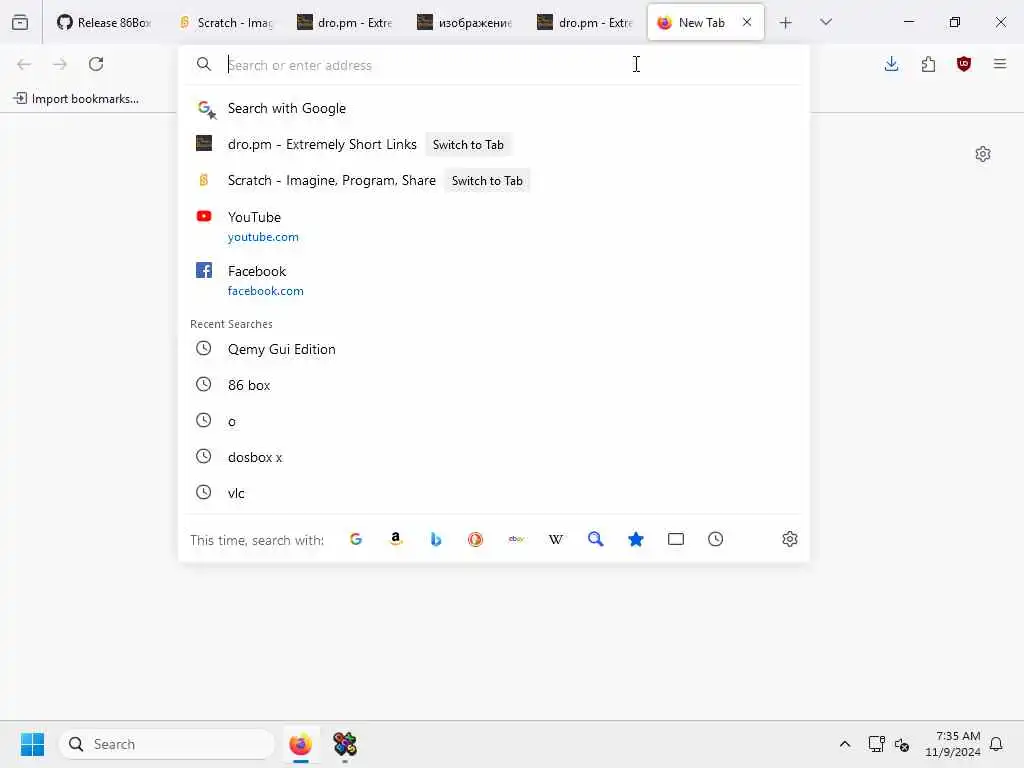Switch to the Release 86Box GitHub tab

[x=104, y=22]
